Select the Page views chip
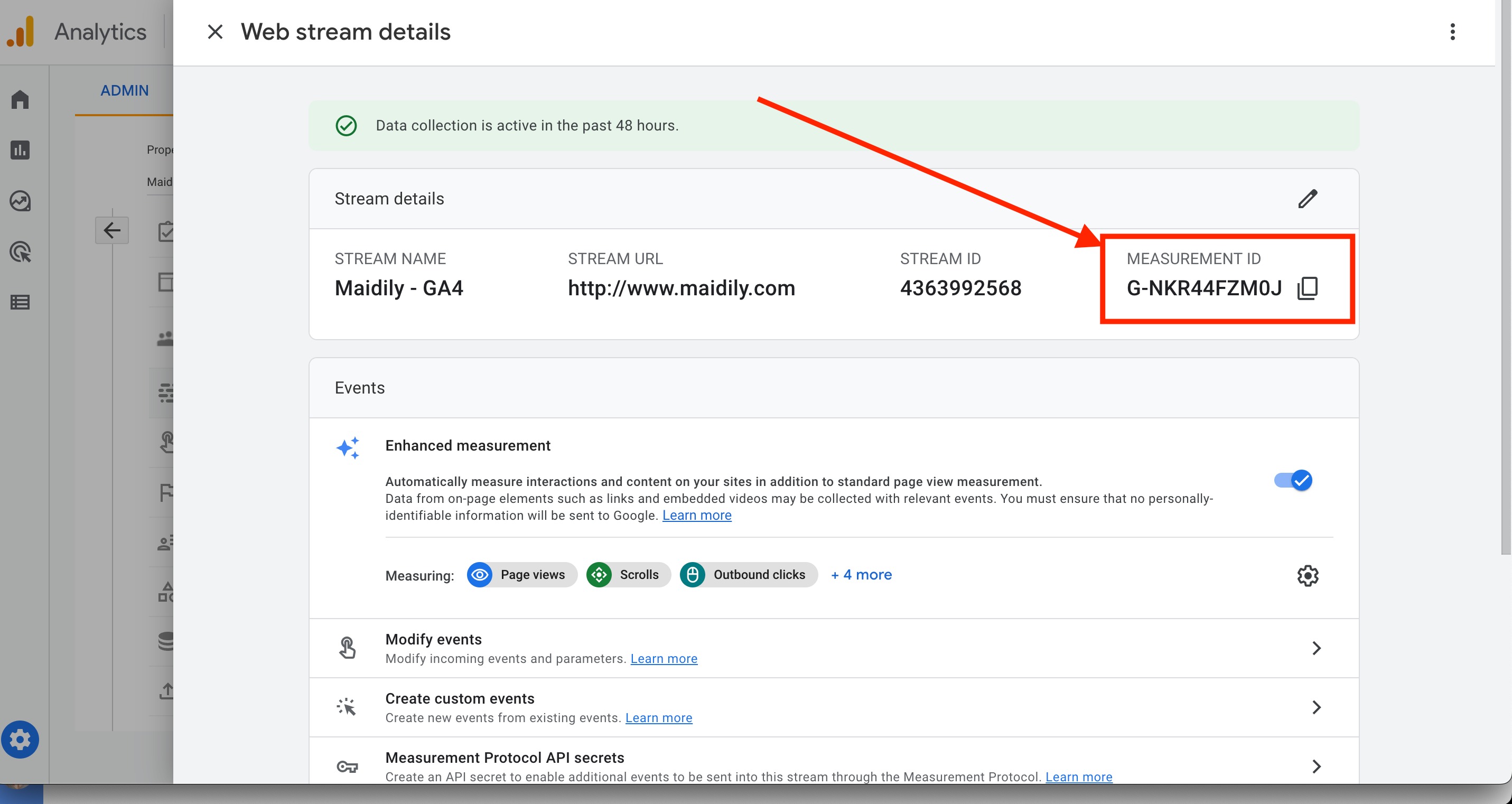 [522, 575]
